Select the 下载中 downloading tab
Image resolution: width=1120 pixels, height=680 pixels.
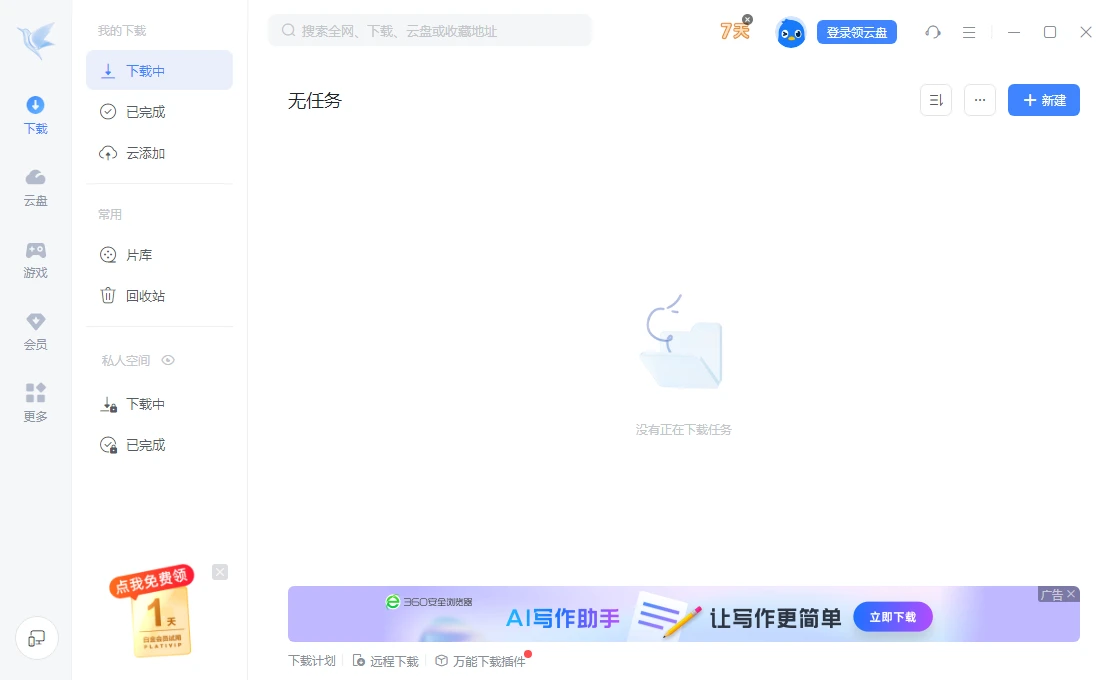click(x=145, y=70)
